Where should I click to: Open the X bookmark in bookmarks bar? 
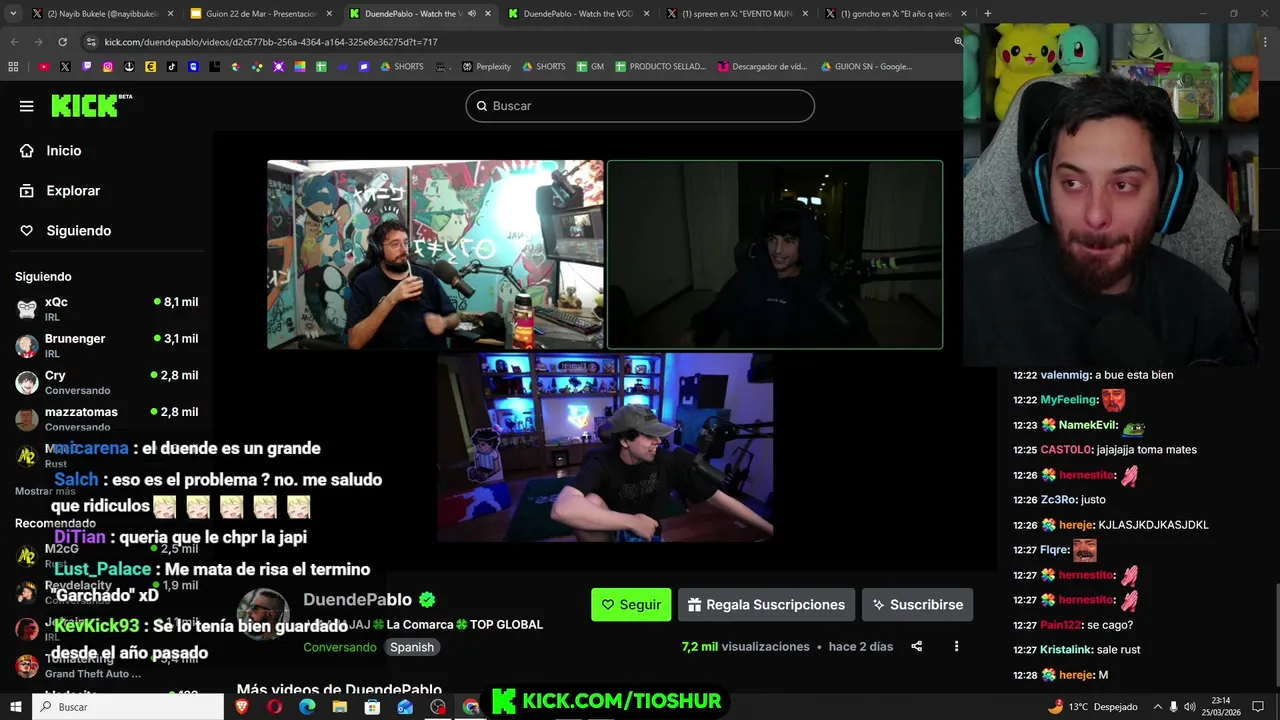coord(65,67)
